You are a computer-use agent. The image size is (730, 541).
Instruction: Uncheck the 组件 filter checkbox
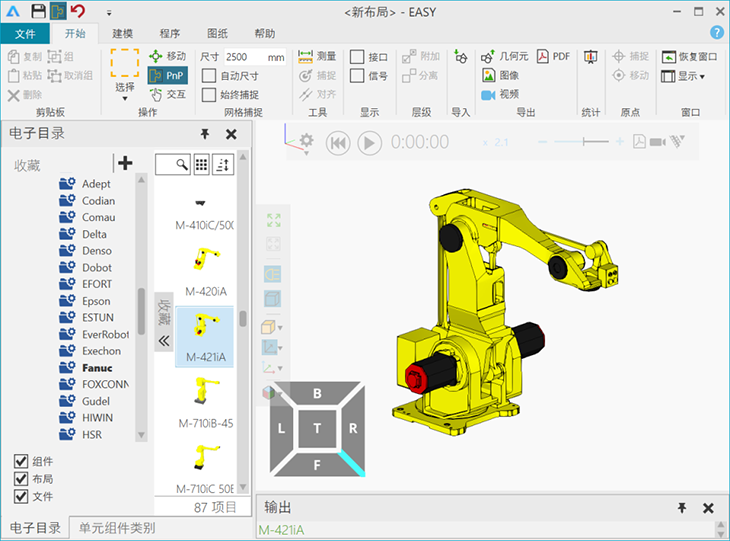coord(21,461)
